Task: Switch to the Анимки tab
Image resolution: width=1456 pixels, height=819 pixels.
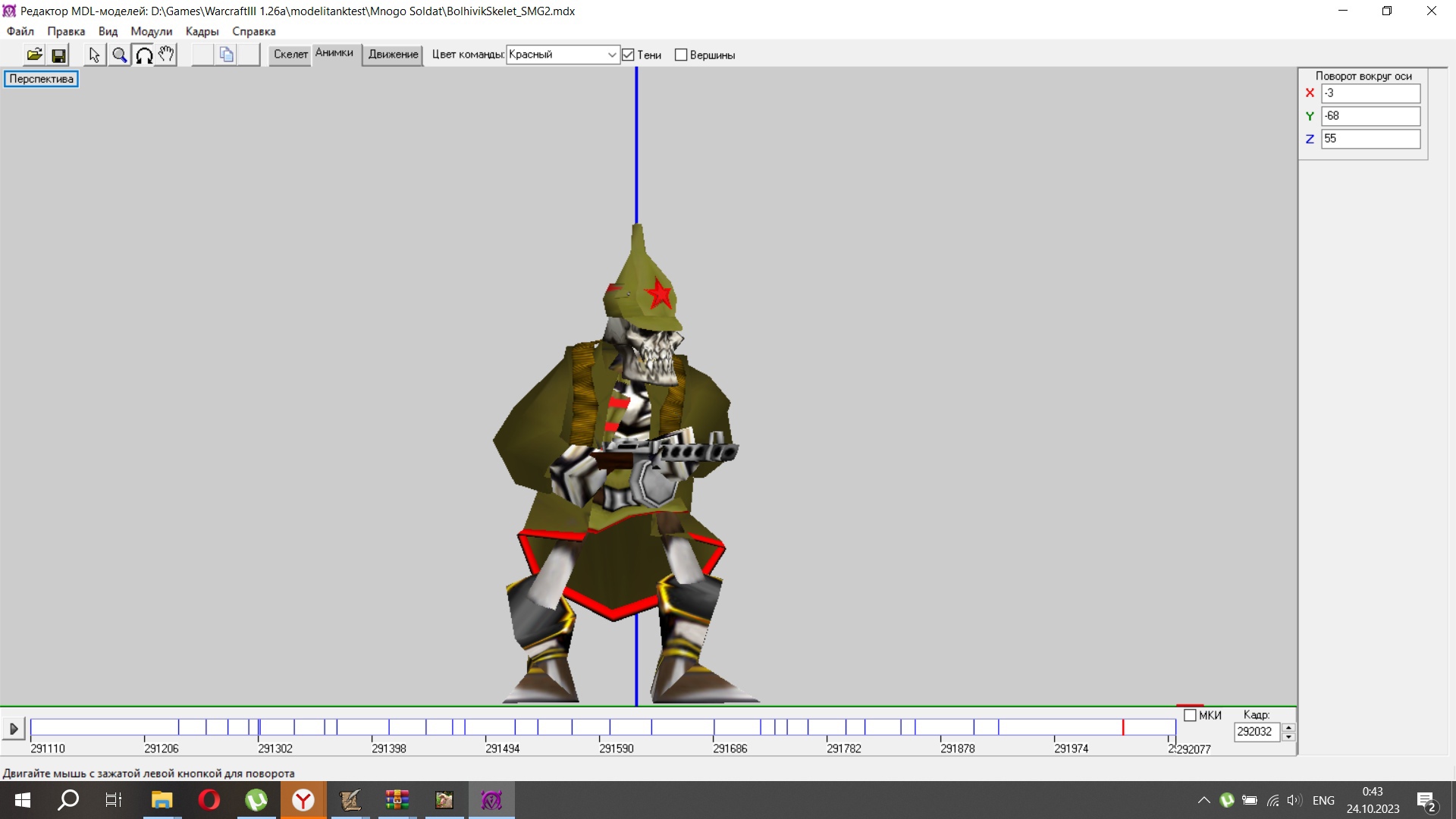Action: point(334,53)
